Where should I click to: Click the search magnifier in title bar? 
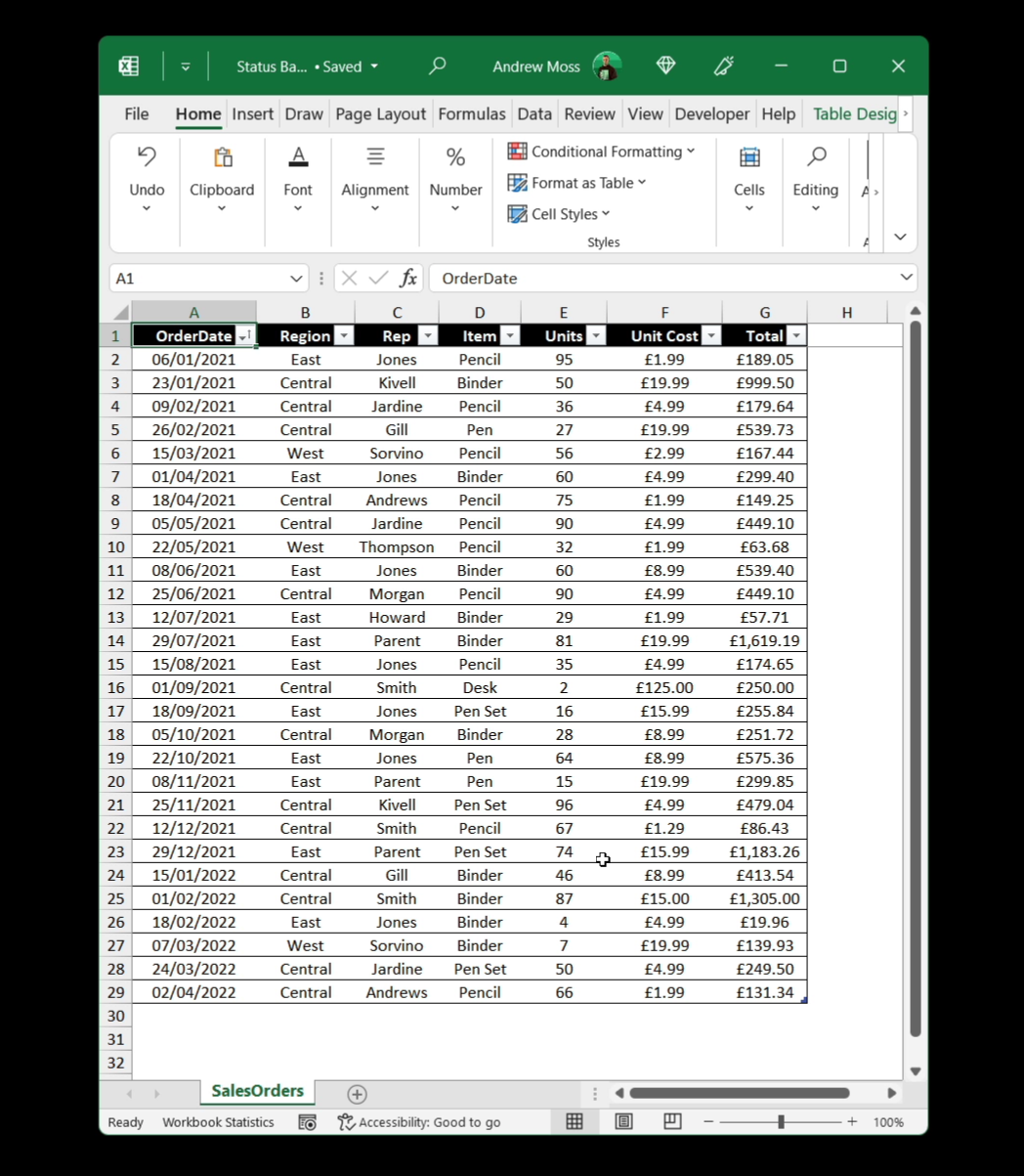point(437,65)
